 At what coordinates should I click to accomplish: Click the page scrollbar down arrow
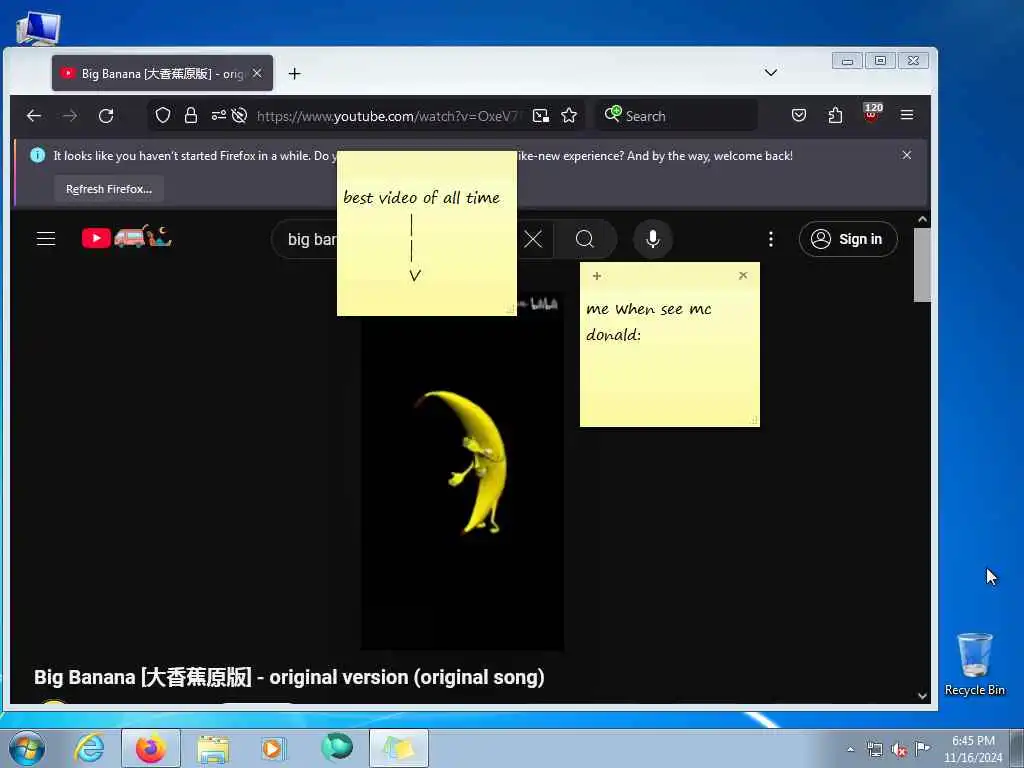[922, 696]
